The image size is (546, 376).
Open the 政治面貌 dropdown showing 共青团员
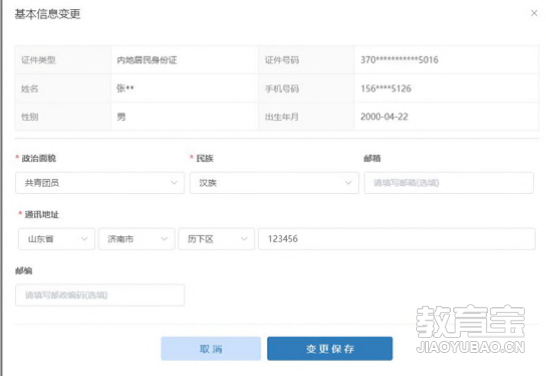(100, 183)
